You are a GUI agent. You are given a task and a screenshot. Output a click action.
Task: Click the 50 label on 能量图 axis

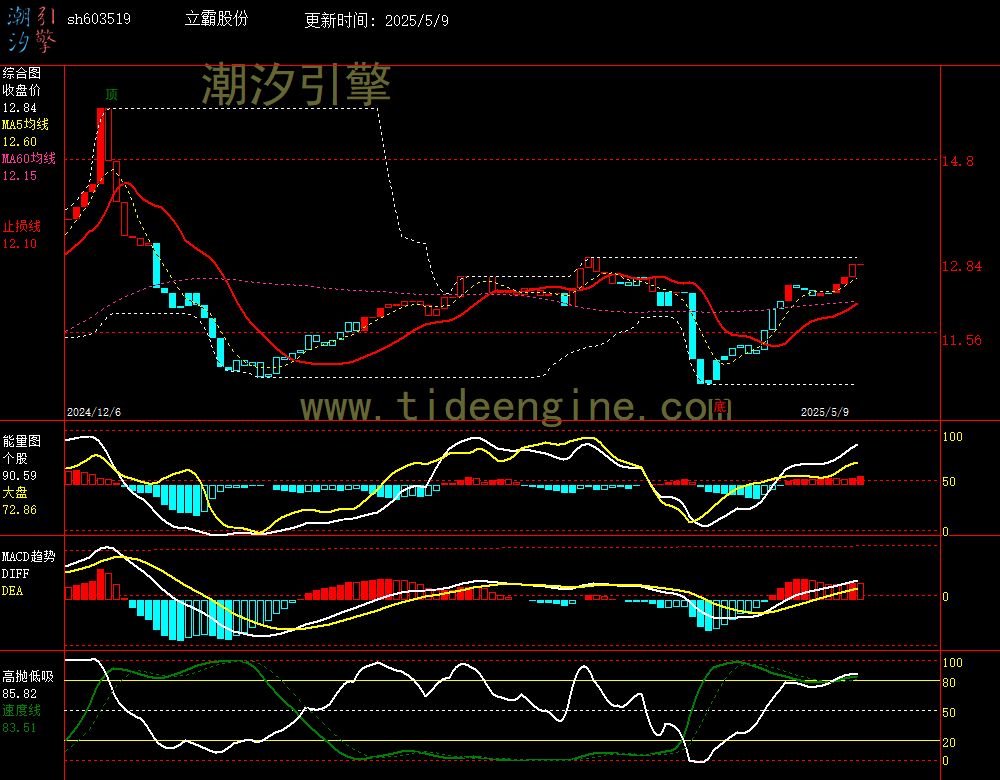point(949,482)
